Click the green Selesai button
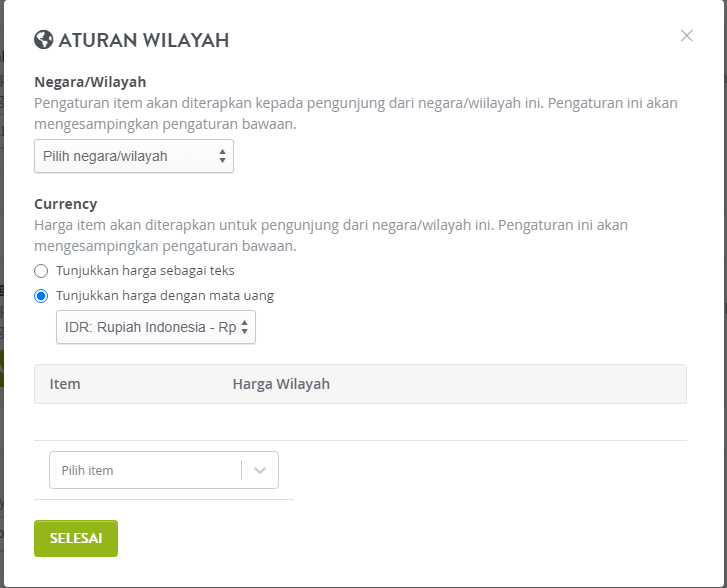The height and width of the screenshot is (588, 727). pyautogui.click(x=76, y=538)
